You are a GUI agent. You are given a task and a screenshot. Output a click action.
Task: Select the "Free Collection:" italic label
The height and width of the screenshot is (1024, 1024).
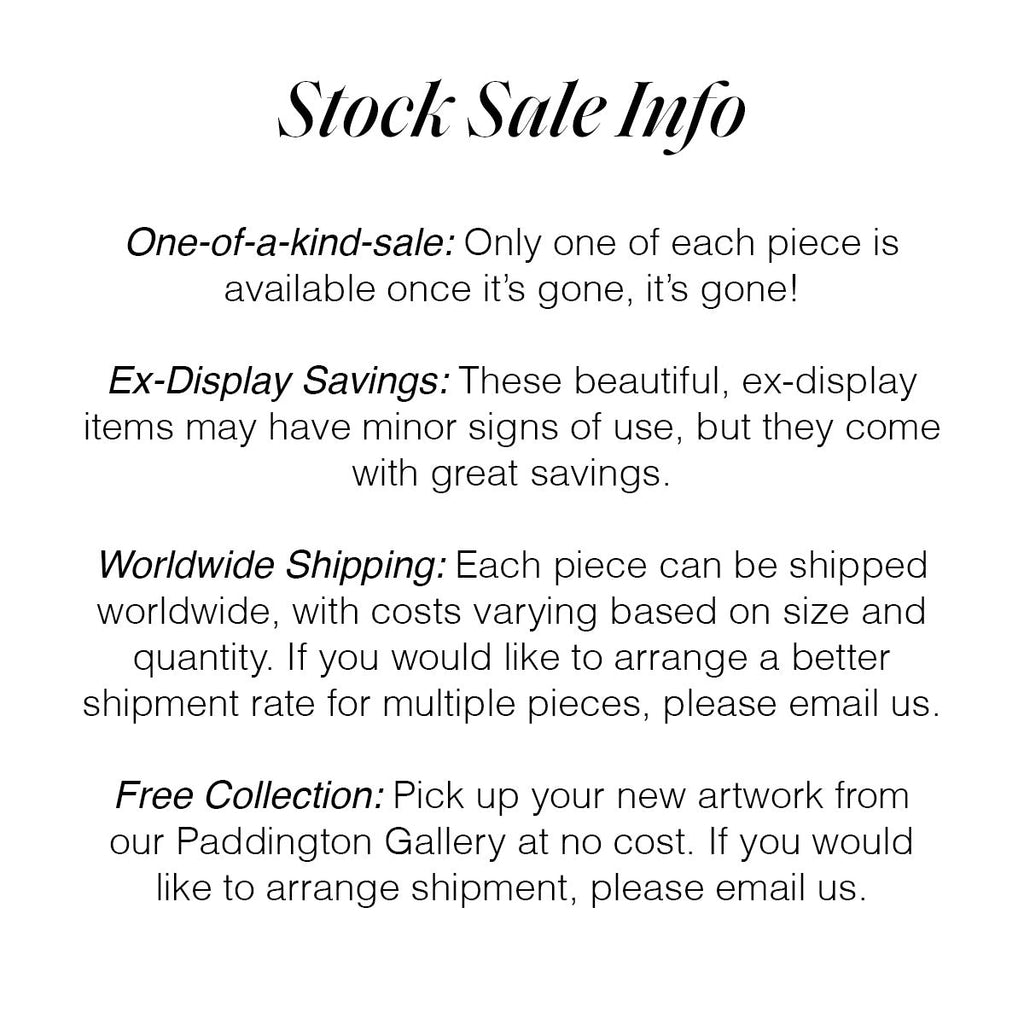click(249, 797)
